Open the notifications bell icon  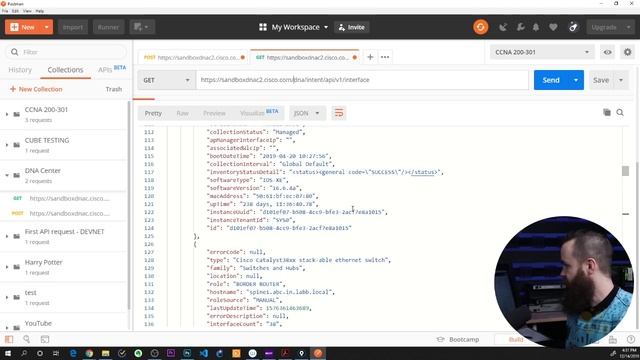(536, 27)
